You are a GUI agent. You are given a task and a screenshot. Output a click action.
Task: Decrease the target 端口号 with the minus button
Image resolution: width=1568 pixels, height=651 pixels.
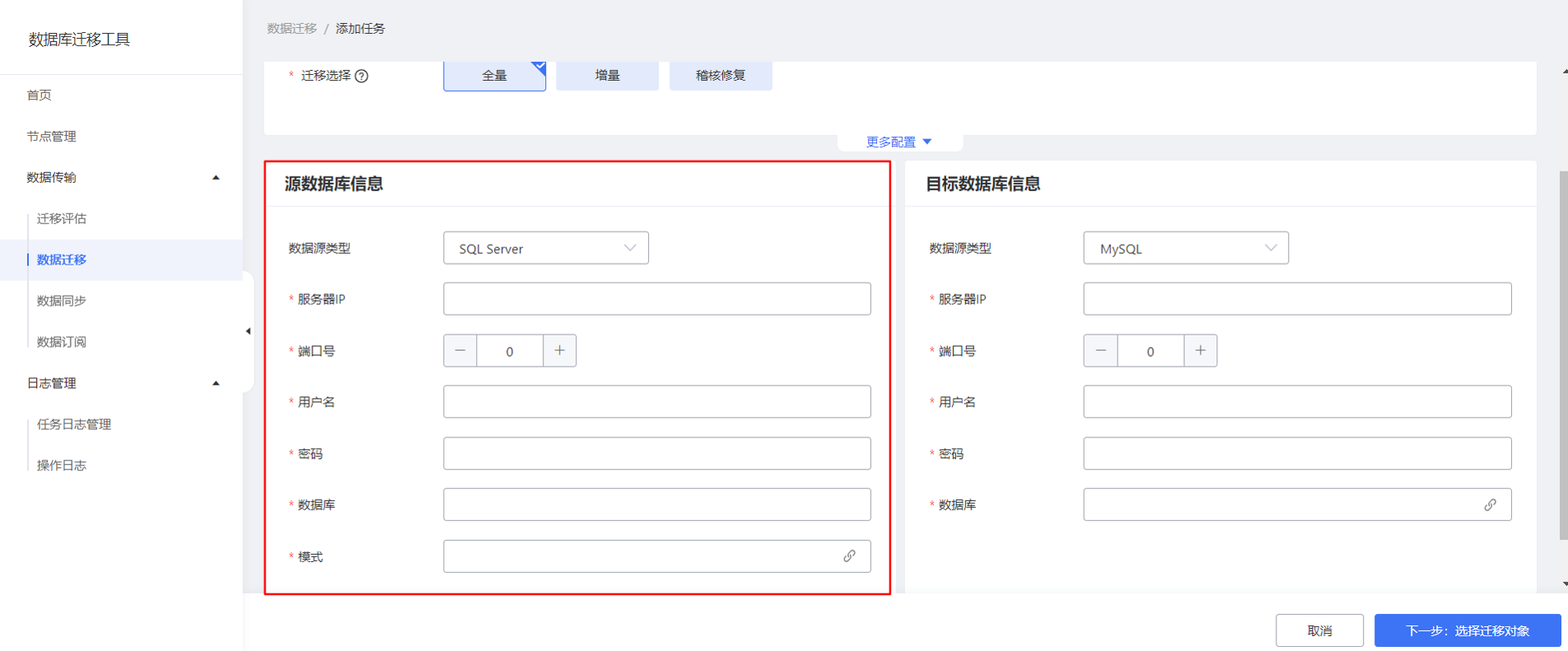click(1101, 350)
